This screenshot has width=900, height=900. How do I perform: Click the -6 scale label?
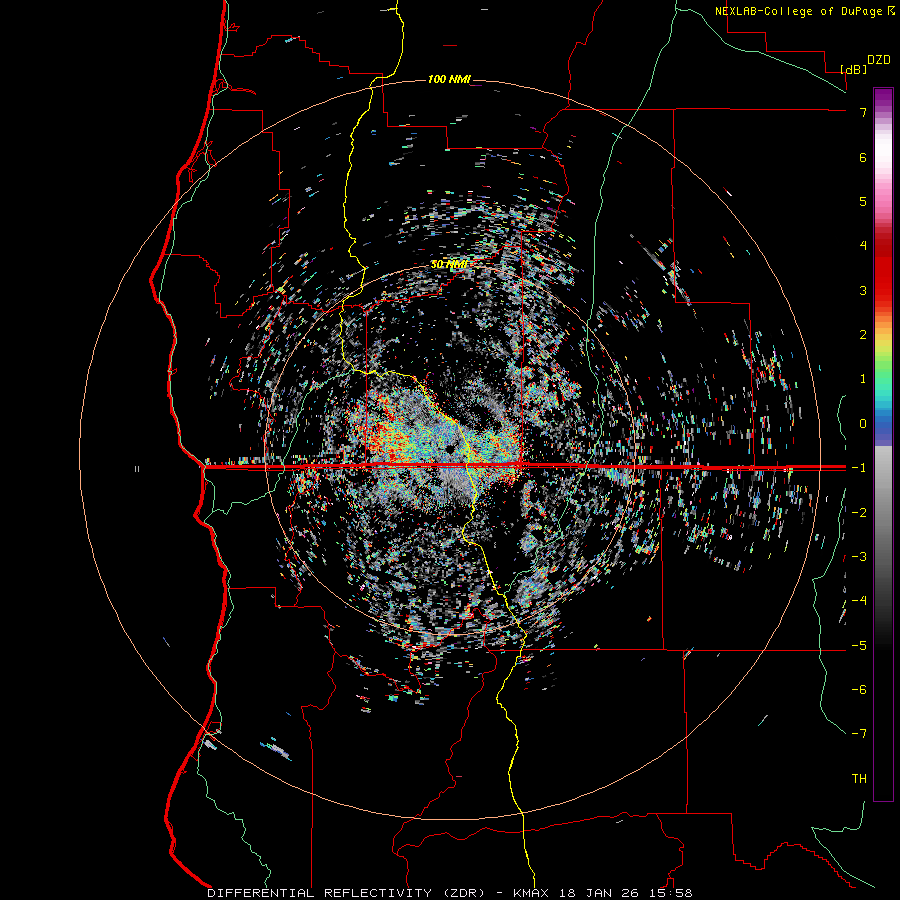coord(859,689)
